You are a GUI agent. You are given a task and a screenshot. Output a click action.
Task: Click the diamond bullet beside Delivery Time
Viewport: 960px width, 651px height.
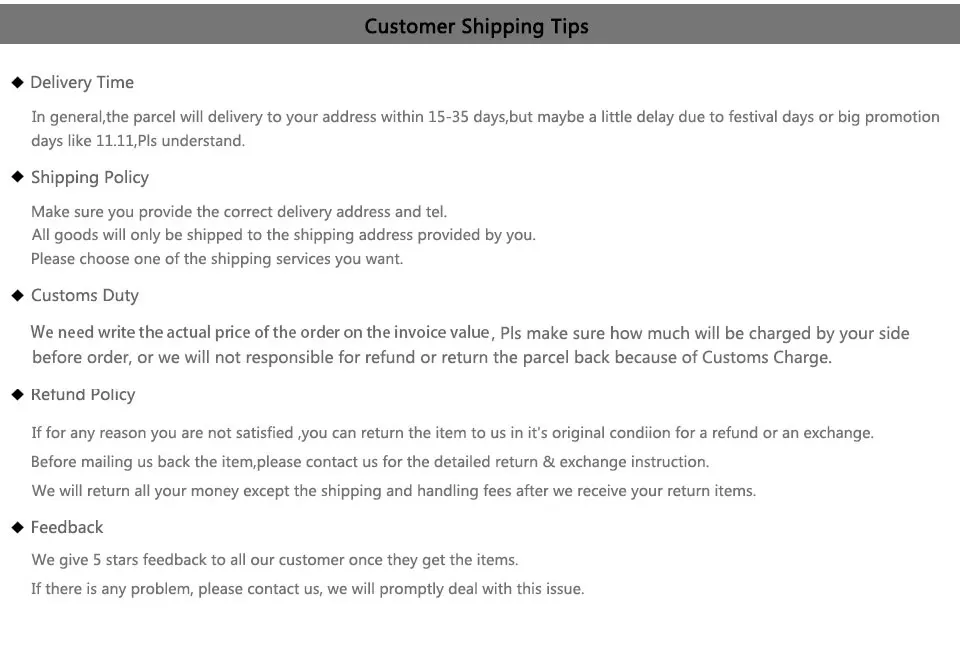(x=17, y=82)
